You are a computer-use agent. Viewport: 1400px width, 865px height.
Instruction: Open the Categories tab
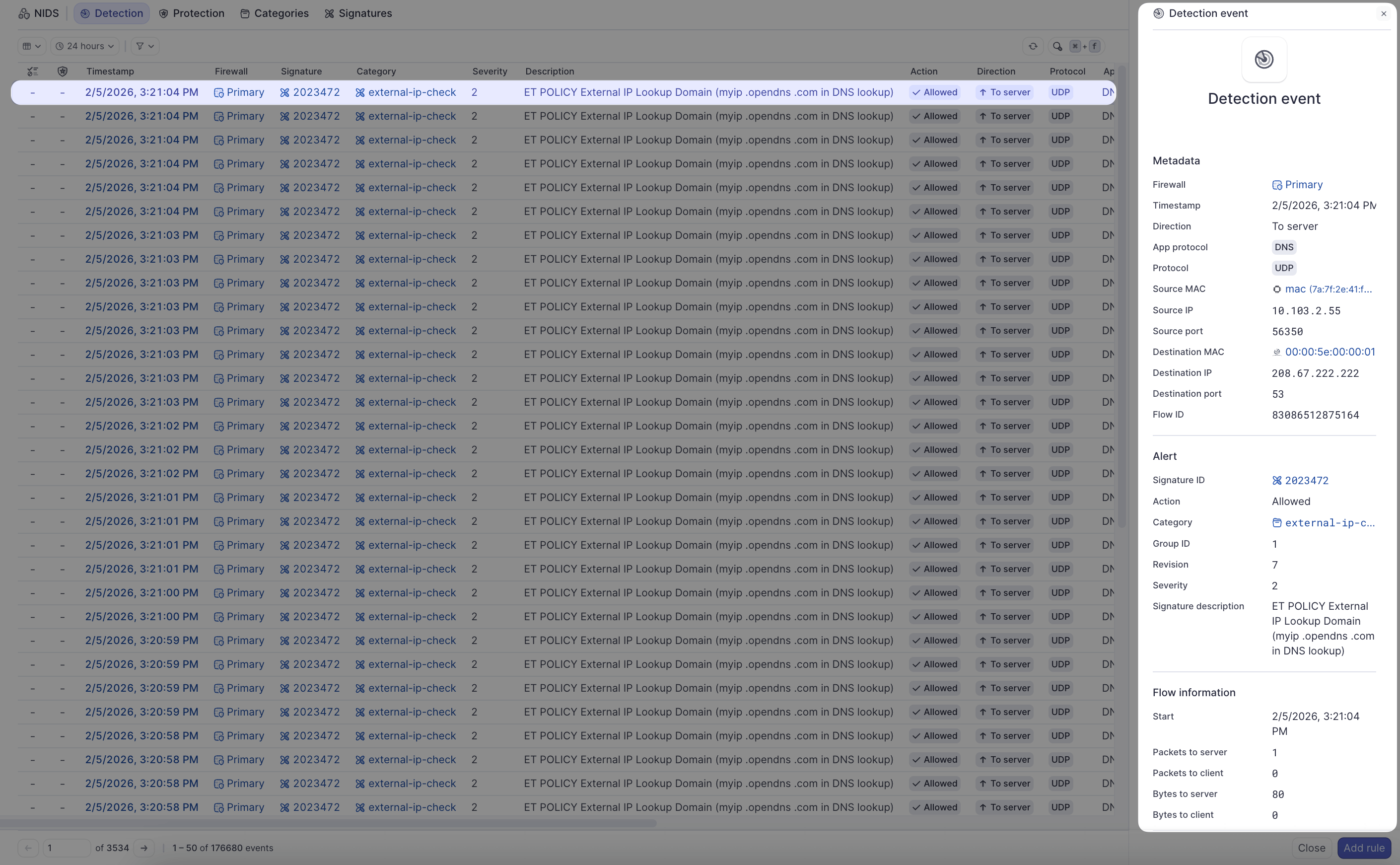tap(275, 14)
